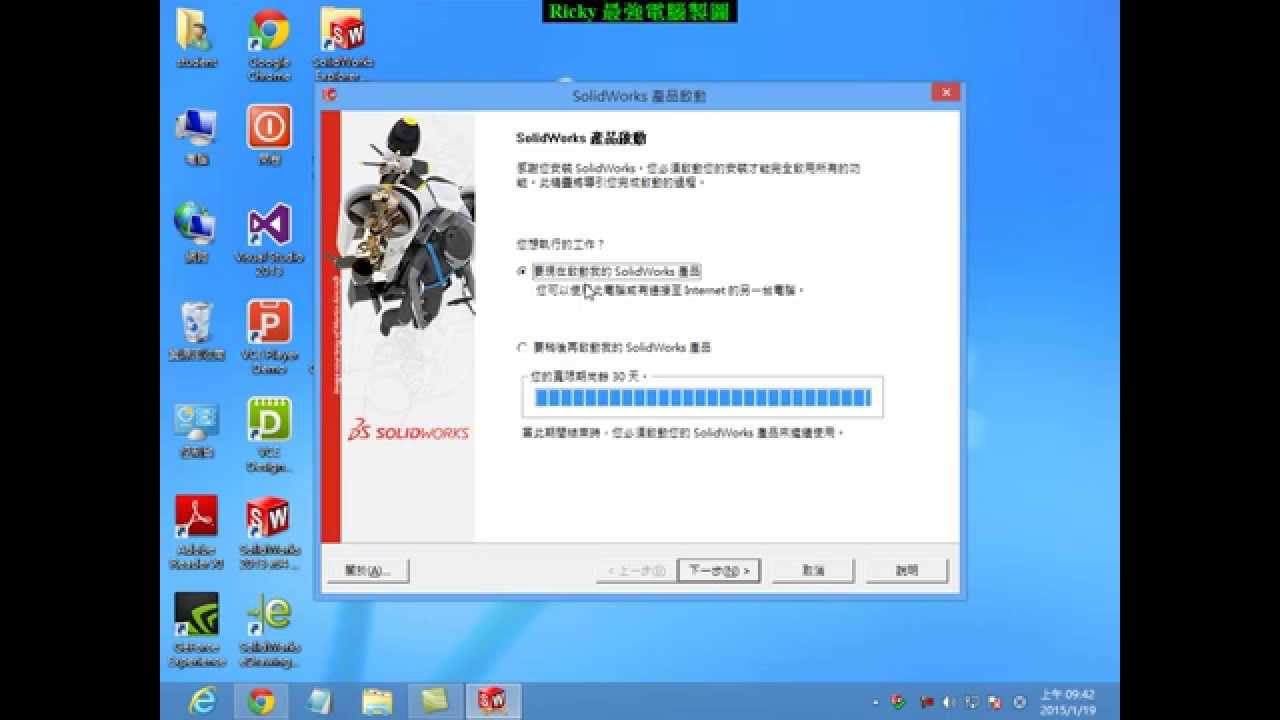The image size is (1280, 720).
Task: Click the About (A) button
Action: (368, 571)
